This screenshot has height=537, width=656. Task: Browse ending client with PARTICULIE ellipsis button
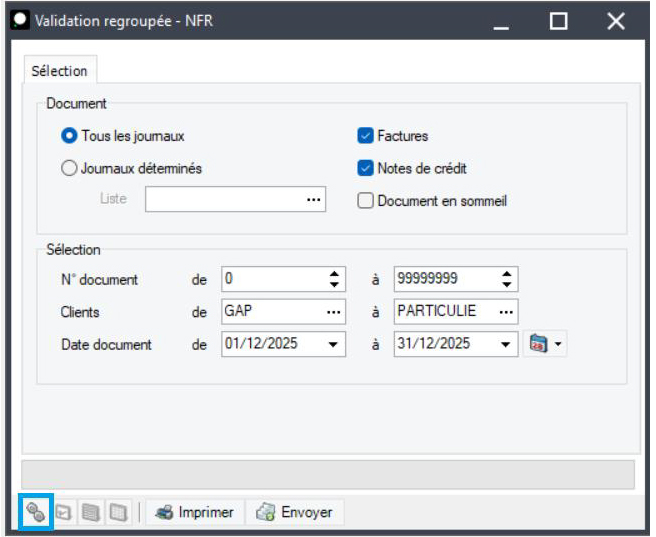tap(506, 312)
